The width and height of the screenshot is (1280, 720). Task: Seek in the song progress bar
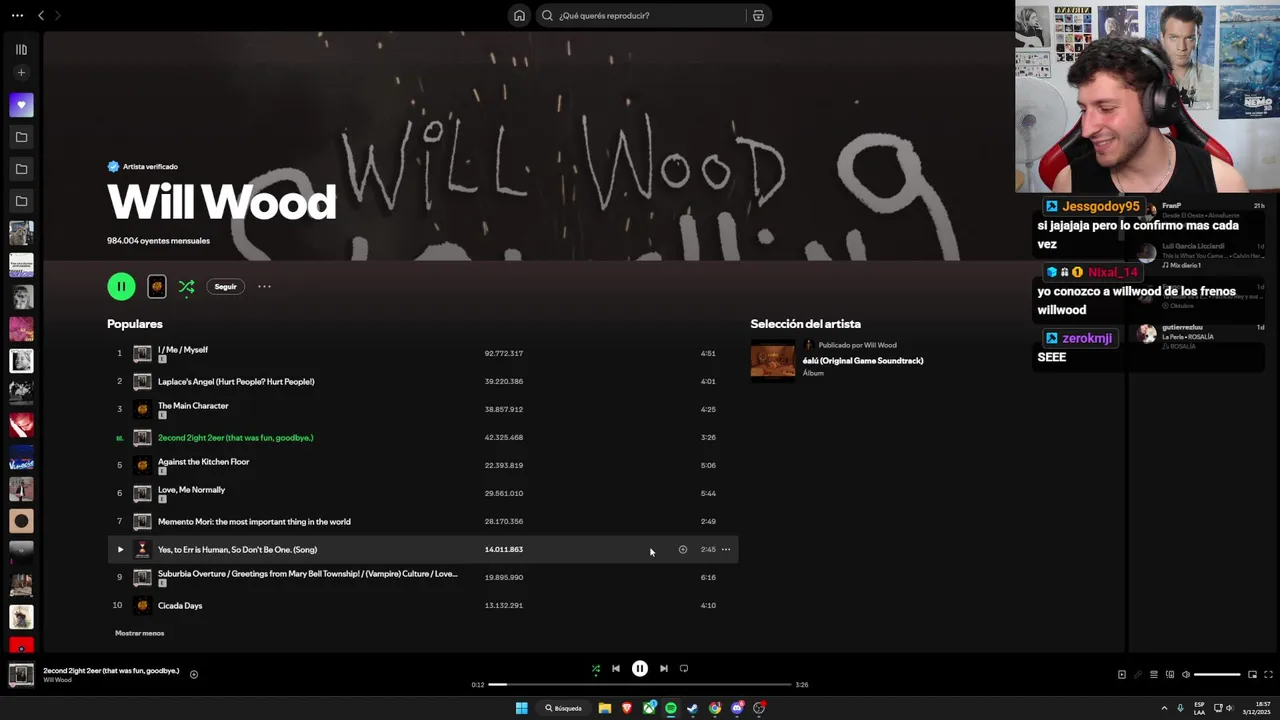(x=640, y=684)
